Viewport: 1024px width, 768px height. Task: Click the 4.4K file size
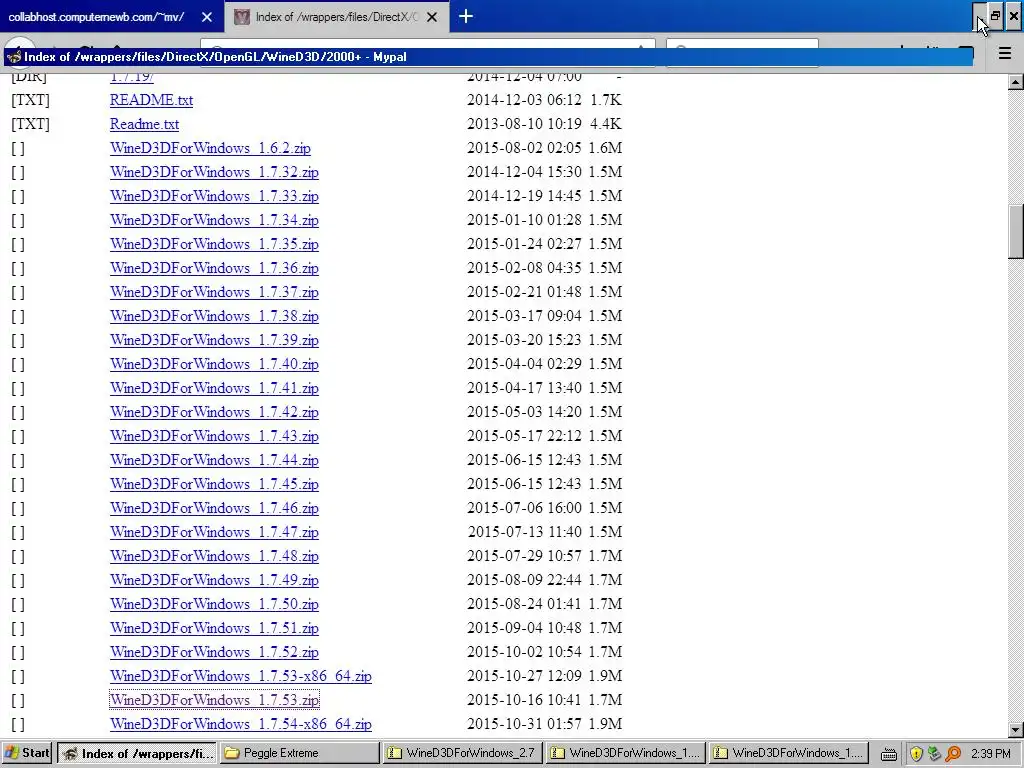pyautogui.click(x=605, y=124)
